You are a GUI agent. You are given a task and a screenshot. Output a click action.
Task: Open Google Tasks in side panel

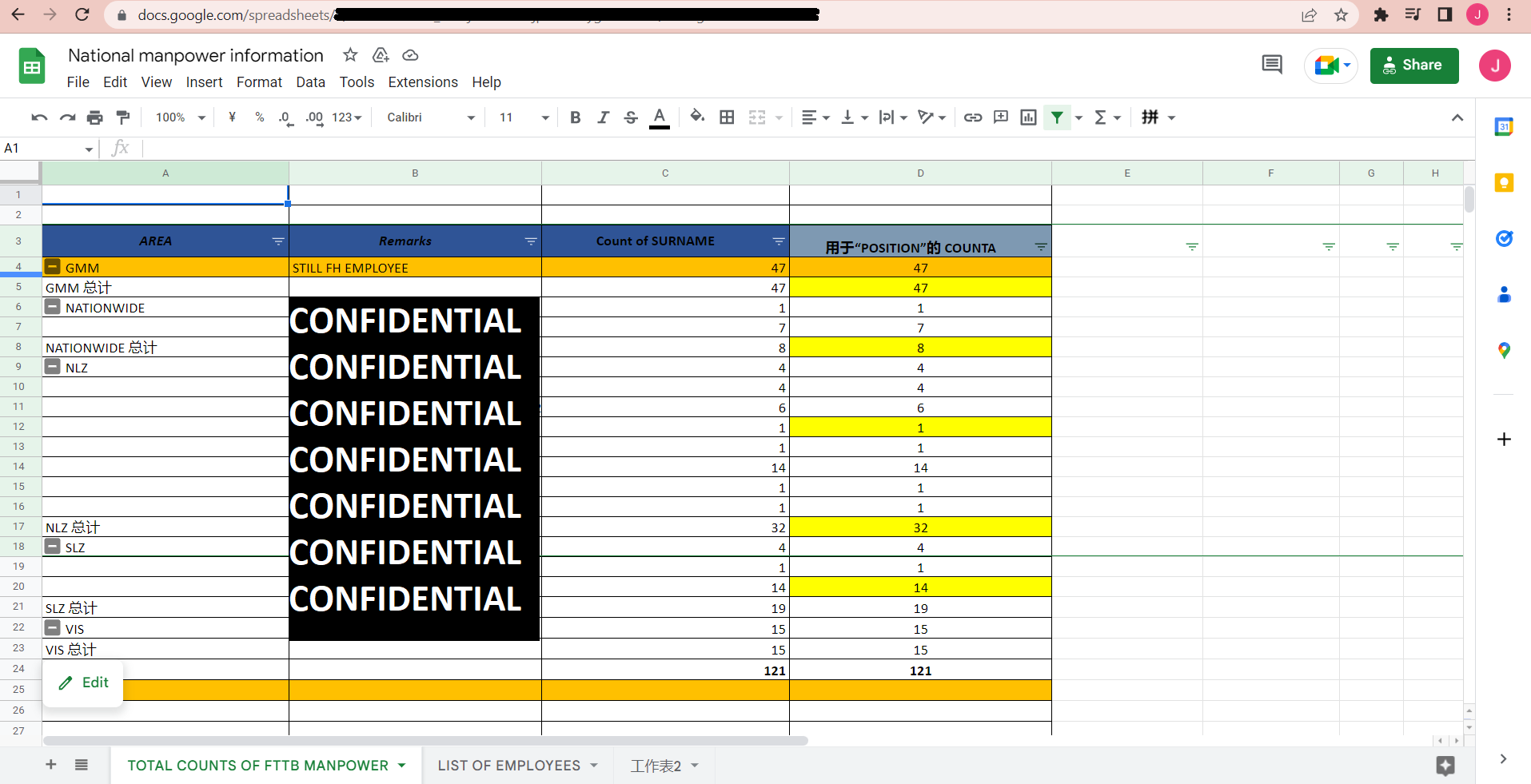(x=1504, y=238)
